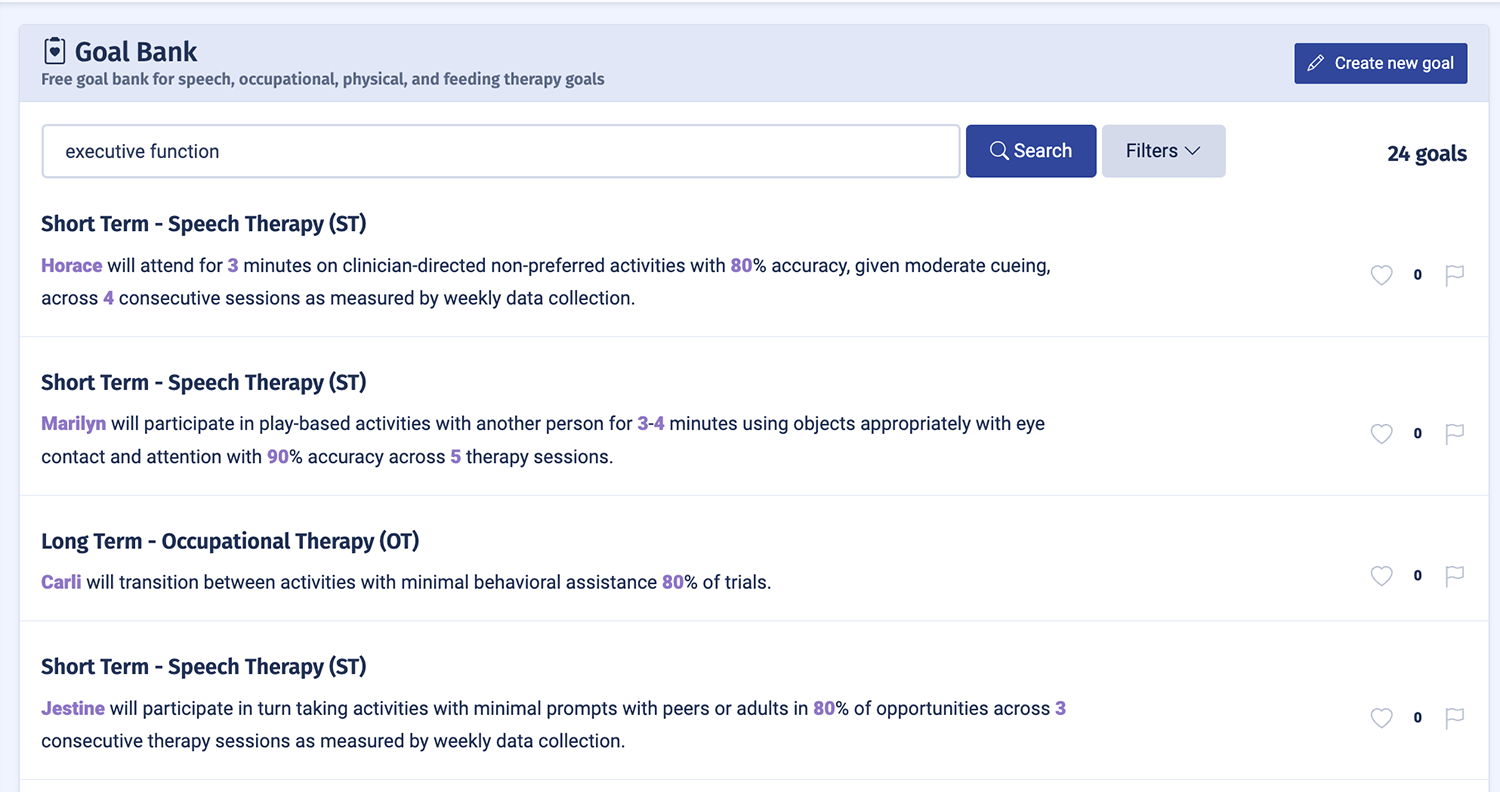The width and height of the screenshot is (1500, 792).
Task: Like Marilyn's play-based activities goal
Action: (x=1381, y=434)
